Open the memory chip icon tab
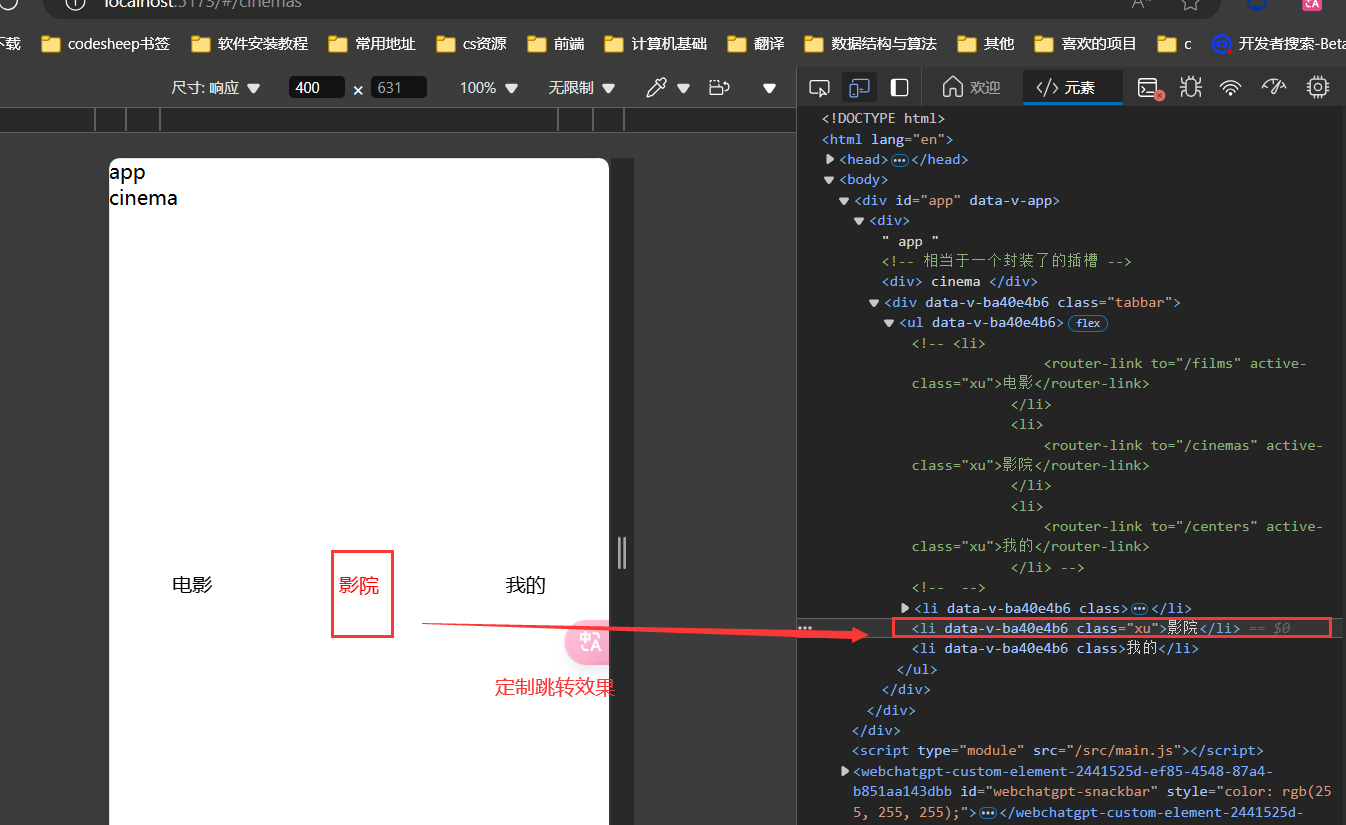Viewport: 1346px width, 825px height. tap(1318, 88)
